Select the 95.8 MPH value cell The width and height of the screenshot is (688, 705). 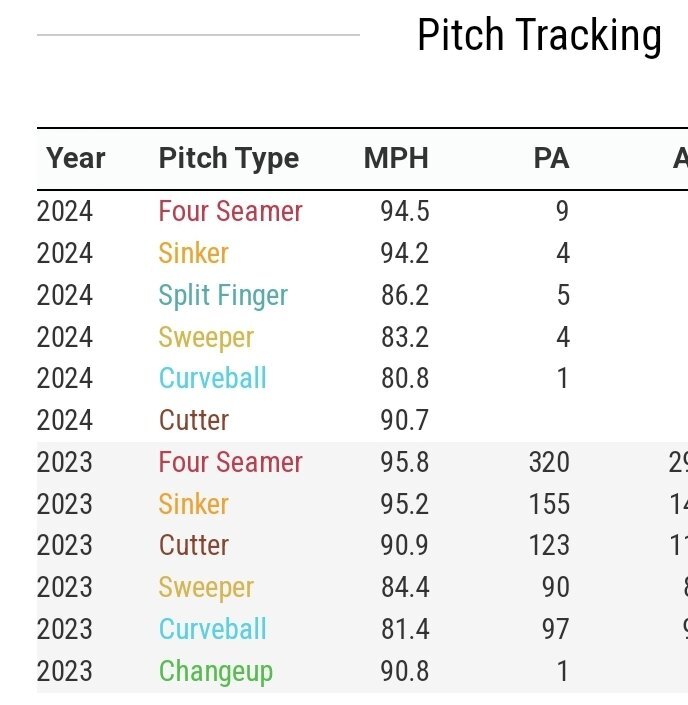pyautogui.click(x=404, y=463)
